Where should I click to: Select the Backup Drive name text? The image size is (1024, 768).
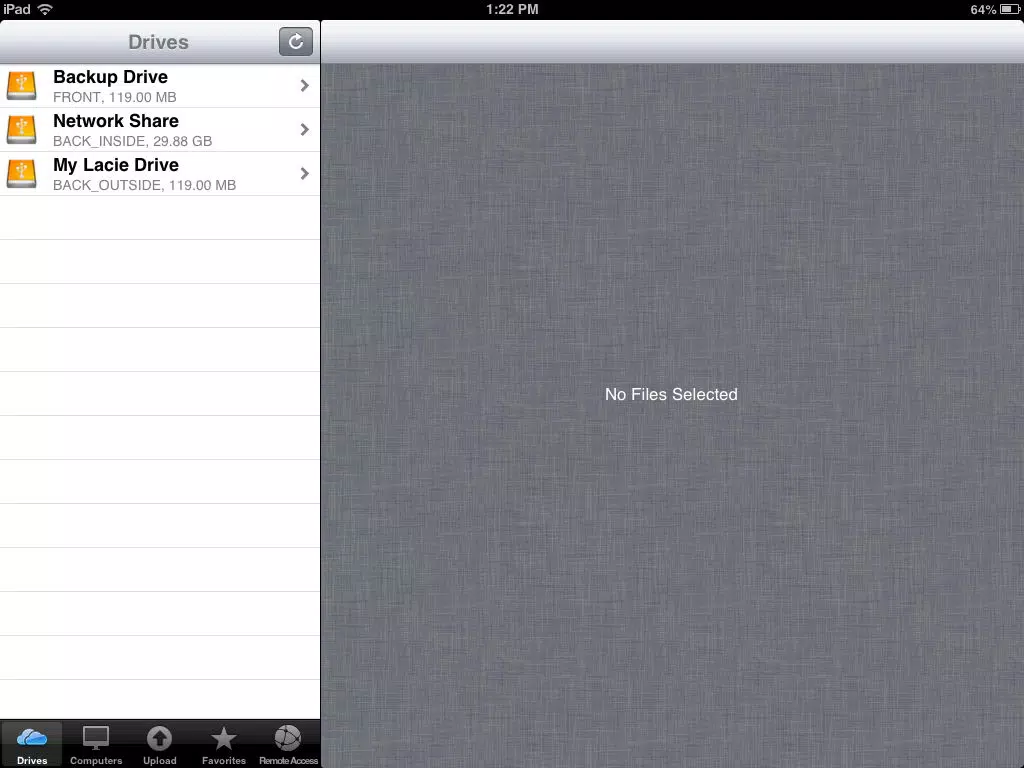[110, 77]
